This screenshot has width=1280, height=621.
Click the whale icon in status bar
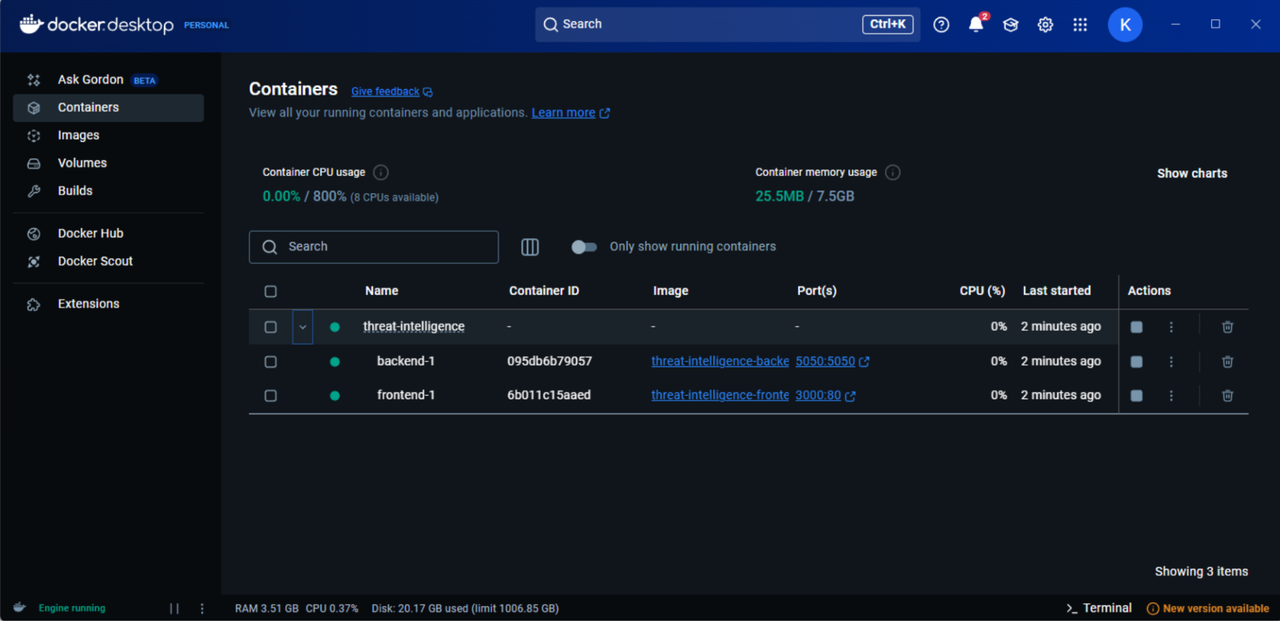(19, 607)
